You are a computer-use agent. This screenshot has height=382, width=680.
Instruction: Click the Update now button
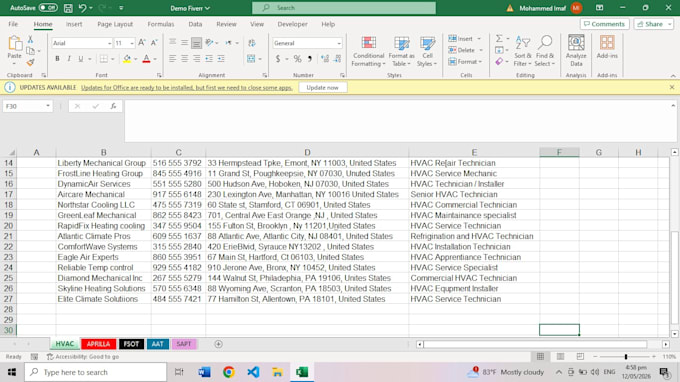pos(322,88)
